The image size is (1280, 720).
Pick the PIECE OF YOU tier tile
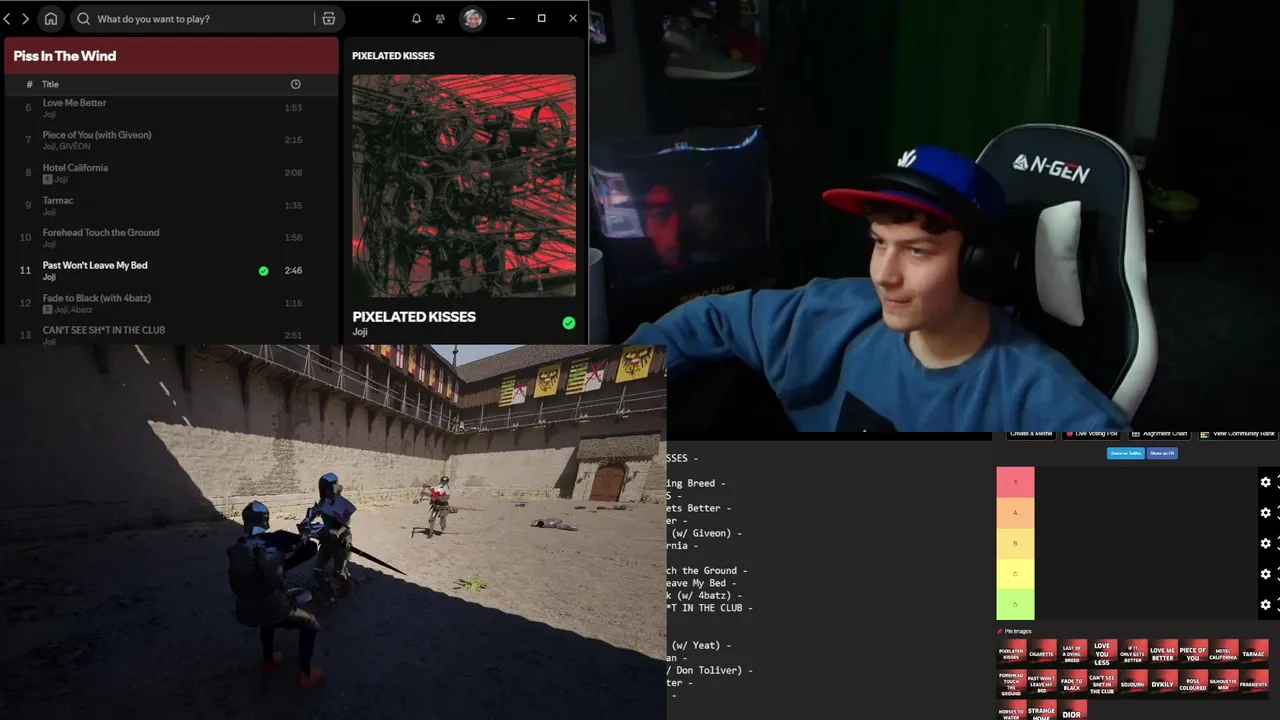[1193, 652]
